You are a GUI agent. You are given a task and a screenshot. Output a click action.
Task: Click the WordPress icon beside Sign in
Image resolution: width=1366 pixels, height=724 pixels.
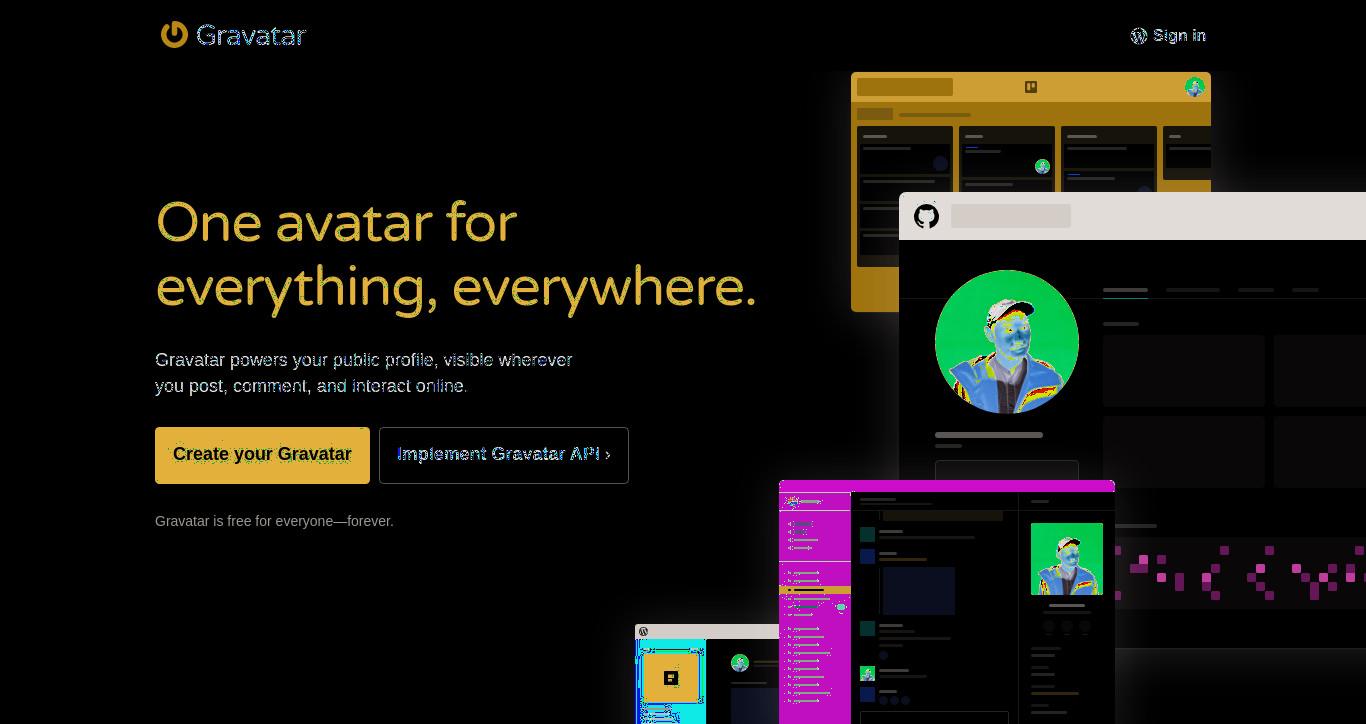[x=1138, y=36]
